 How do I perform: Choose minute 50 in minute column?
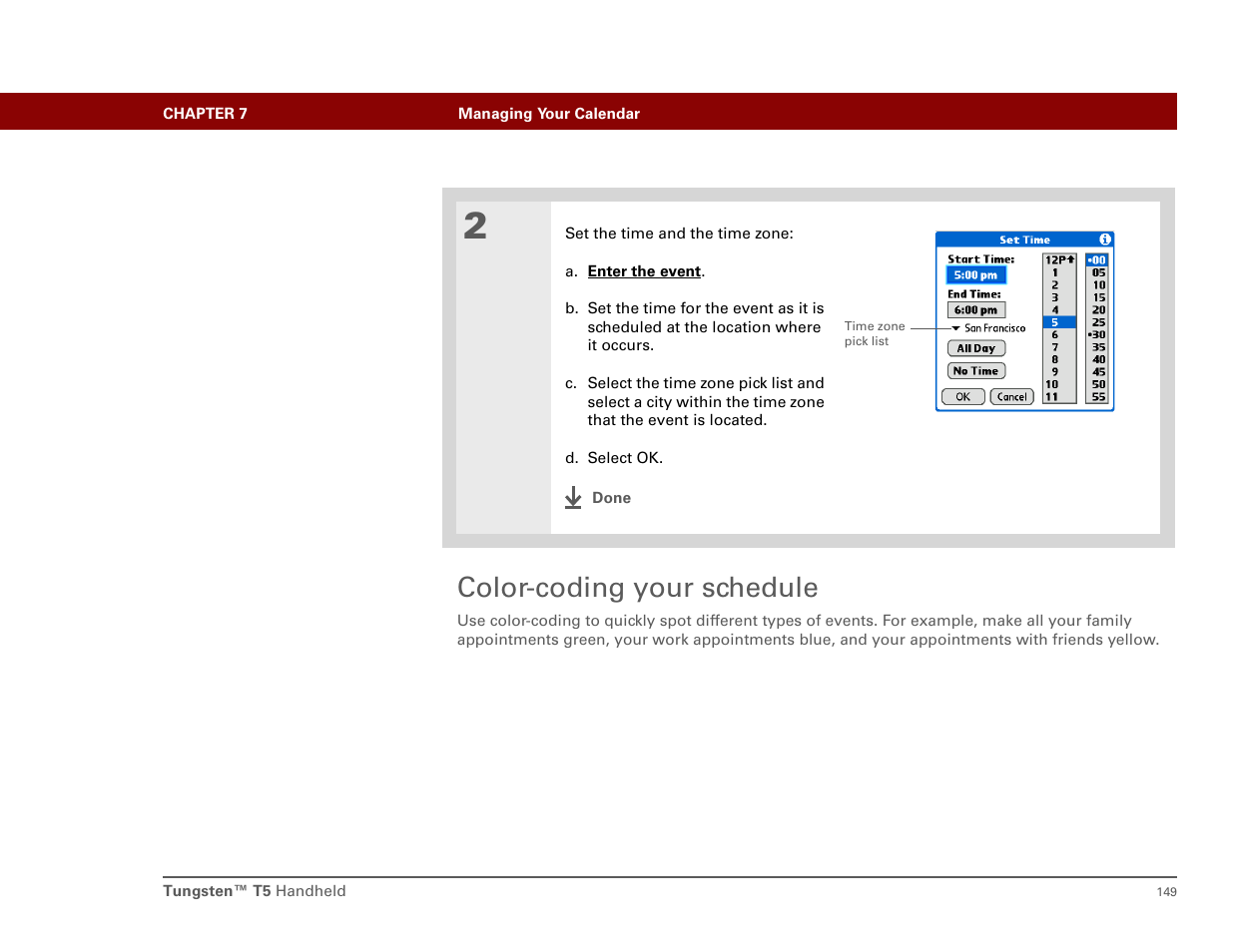(x=1098, y=384)
